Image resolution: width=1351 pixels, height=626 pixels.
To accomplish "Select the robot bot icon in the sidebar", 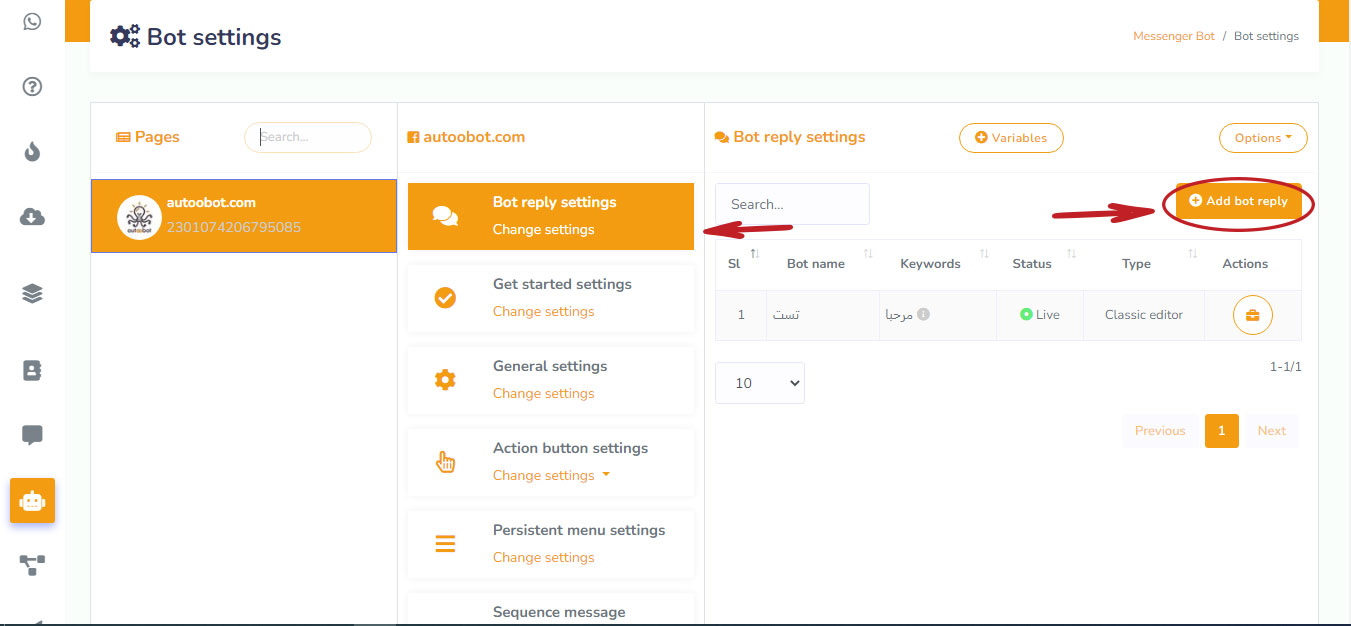I will (x=32, y=501).
